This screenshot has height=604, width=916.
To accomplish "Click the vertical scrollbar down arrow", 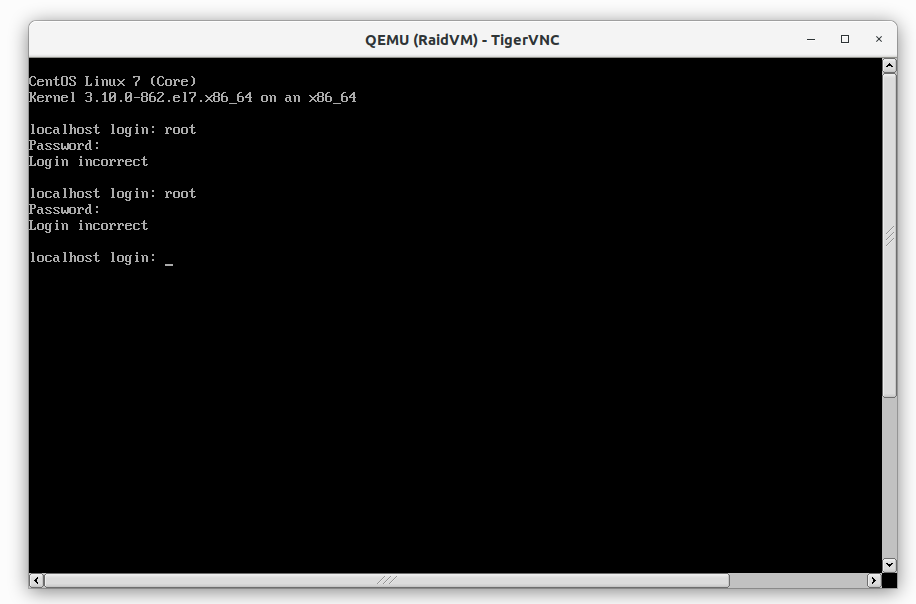I will coord(889,564).
